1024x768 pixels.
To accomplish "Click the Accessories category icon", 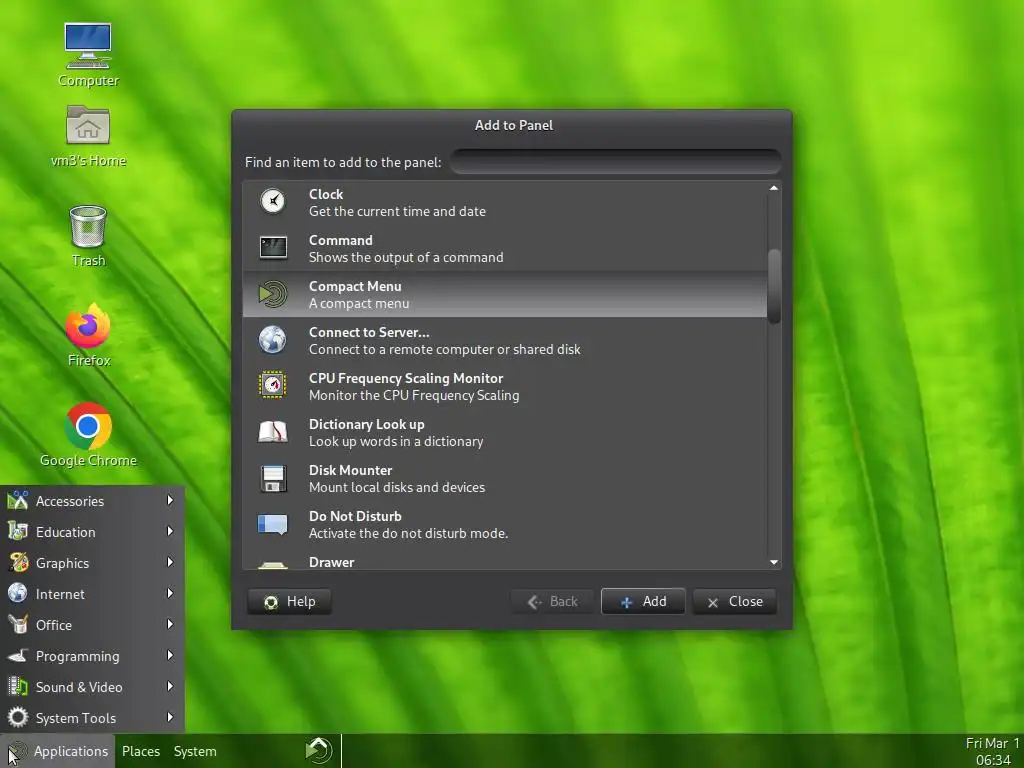I will 18,501.
